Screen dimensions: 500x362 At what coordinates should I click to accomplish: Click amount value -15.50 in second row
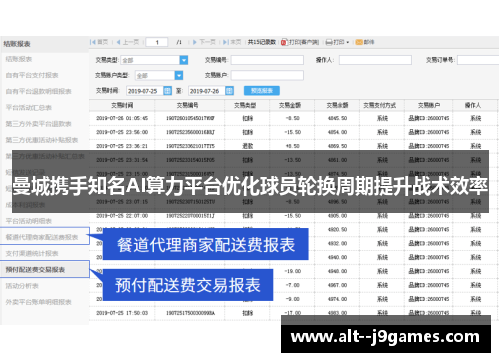pyautogui.click(x=293, y=132)
